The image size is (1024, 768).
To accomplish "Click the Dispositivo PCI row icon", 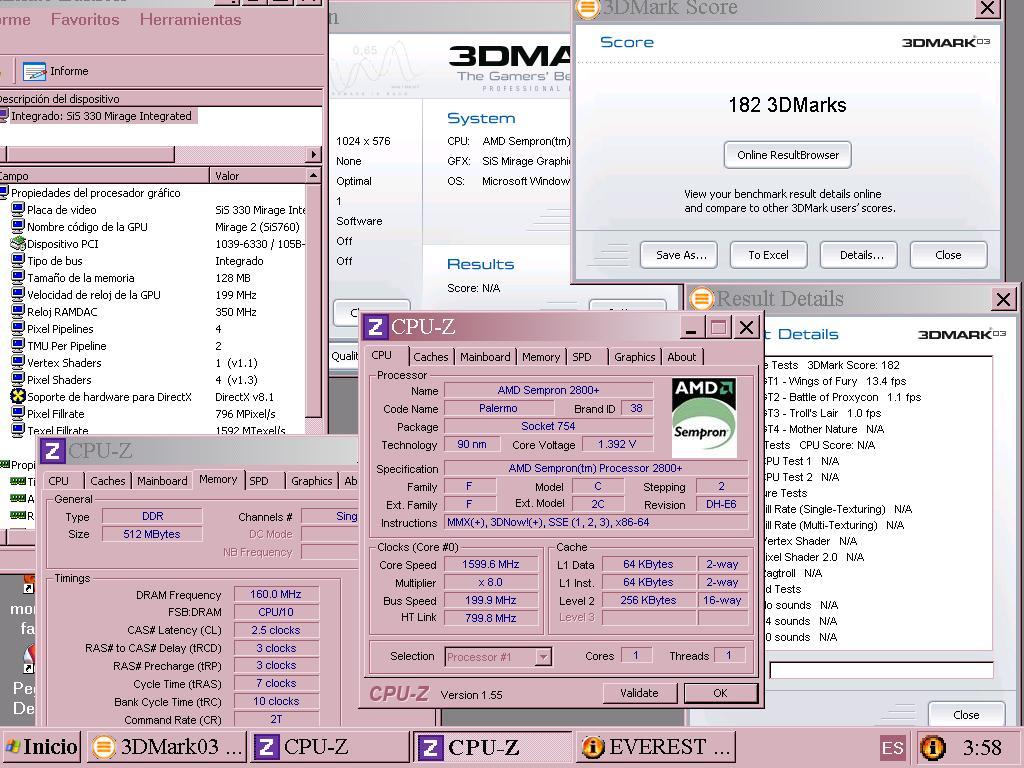I will point(18,244).
